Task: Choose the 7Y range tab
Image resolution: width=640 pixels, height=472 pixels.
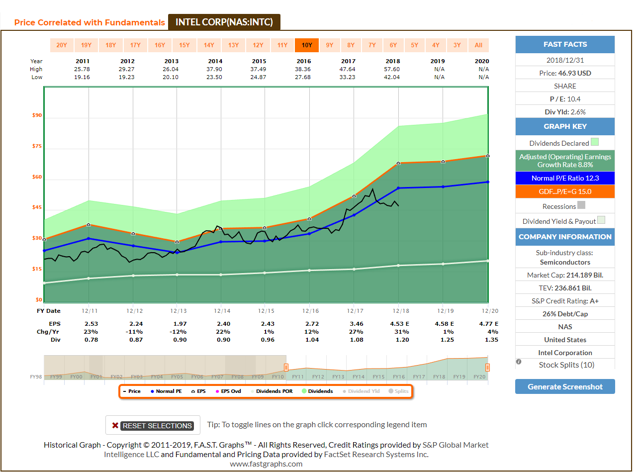Action: 372,45
